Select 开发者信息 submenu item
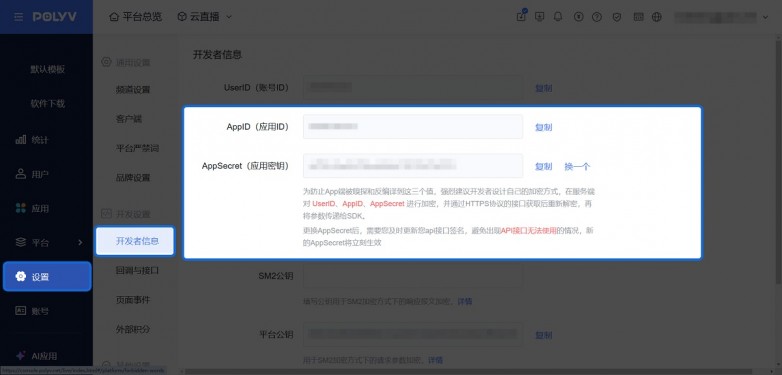The width and height of the screenshot is (782, 375). coord(135,241)
